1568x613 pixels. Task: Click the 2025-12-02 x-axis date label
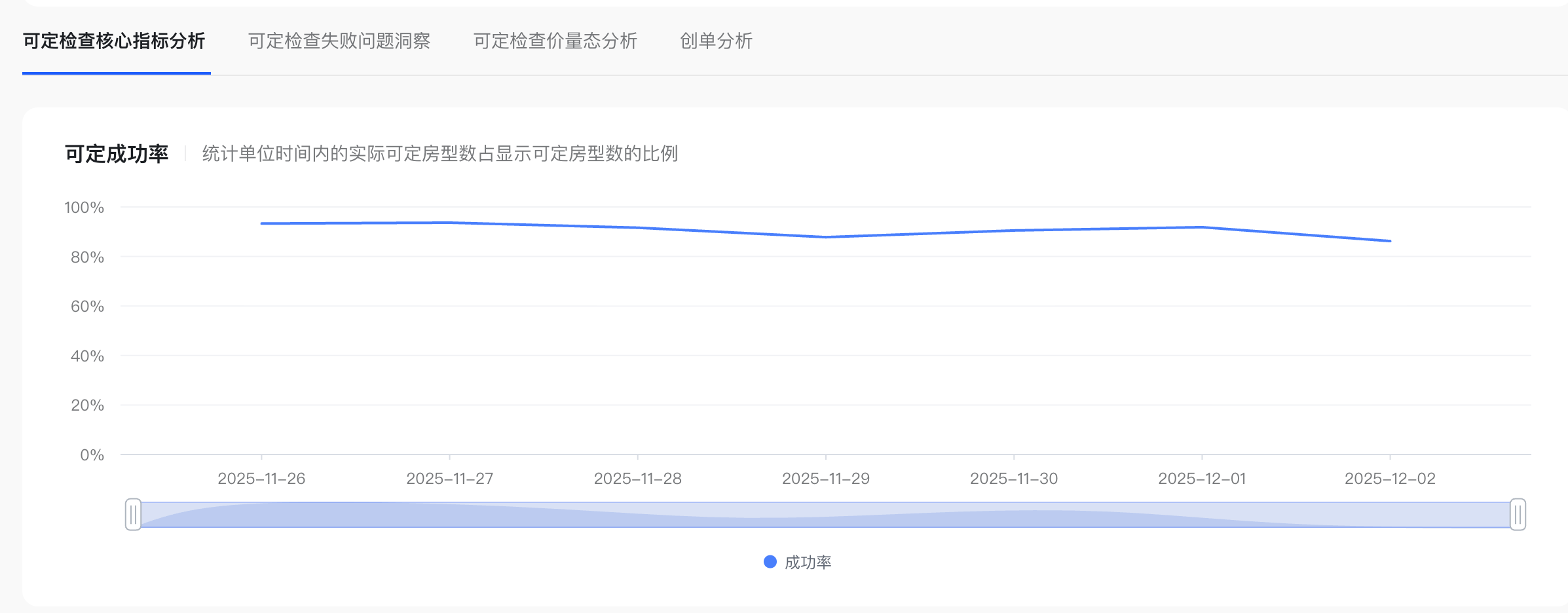[x=1390, y=479]
